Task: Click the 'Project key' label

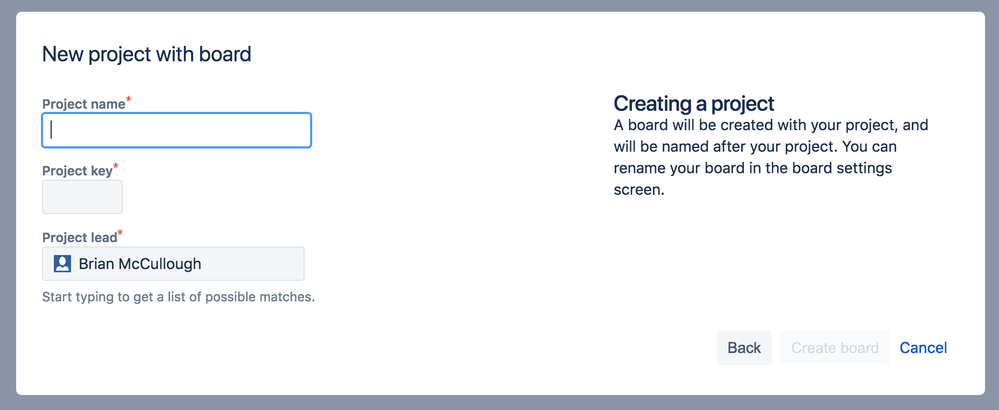Action: 77,171
